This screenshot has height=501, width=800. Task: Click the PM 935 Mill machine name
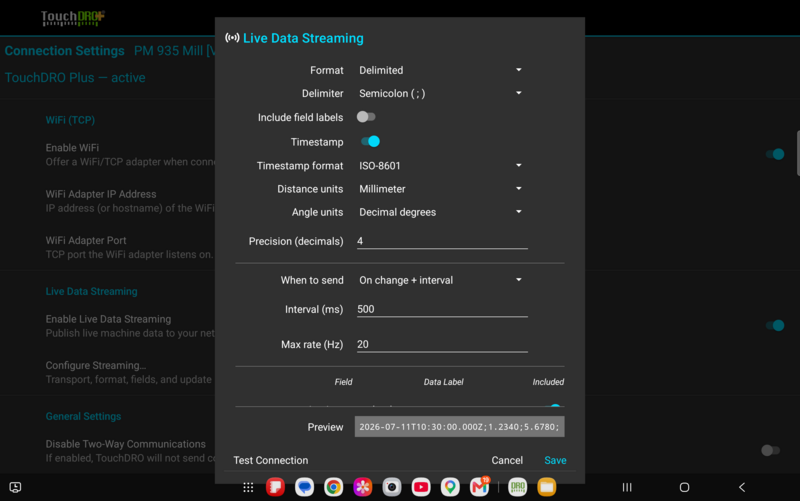[x=174, y=51]
